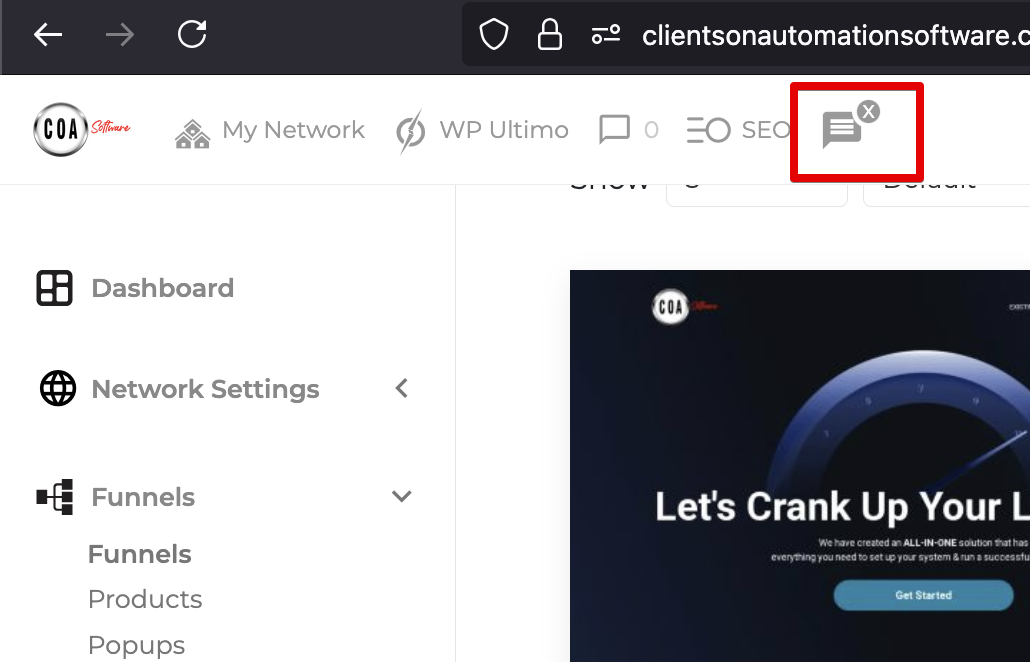
Task: Click the Dashboard grid icon
Action: 53,288
